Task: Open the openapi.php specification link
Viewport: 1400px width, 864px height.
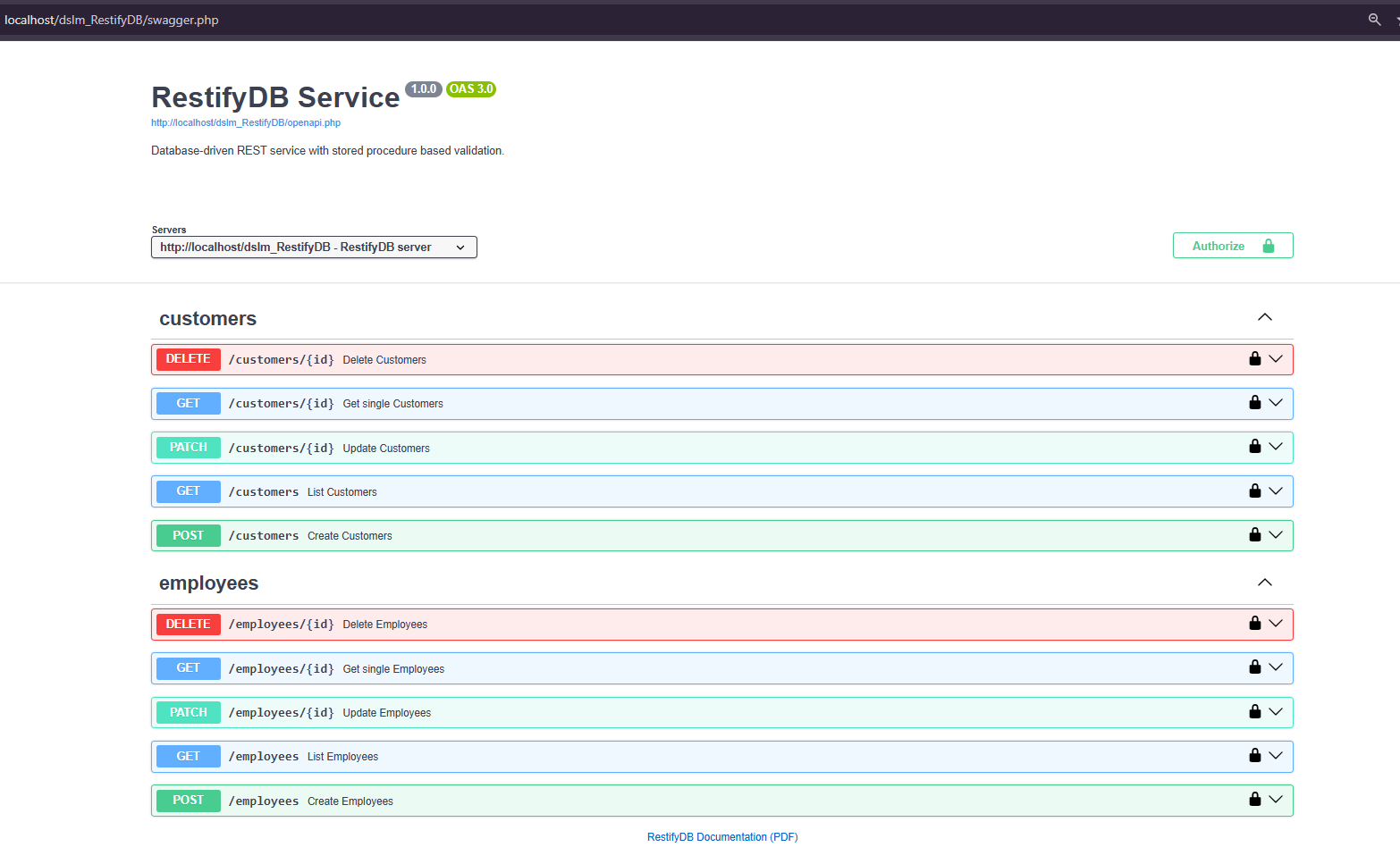Action: [x=246, y=123]
